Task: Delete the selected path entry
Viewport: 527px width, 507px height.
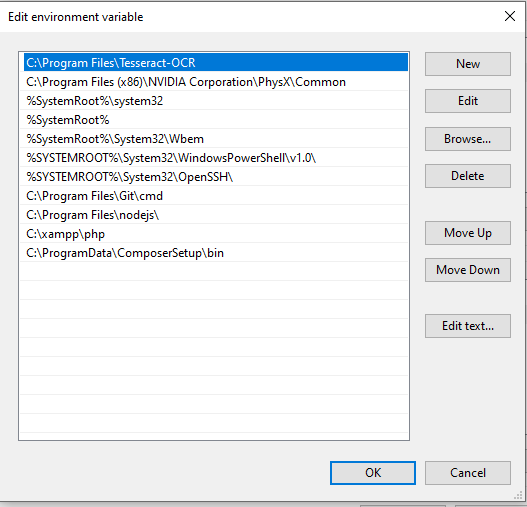Action: click(x=468, y=176)
